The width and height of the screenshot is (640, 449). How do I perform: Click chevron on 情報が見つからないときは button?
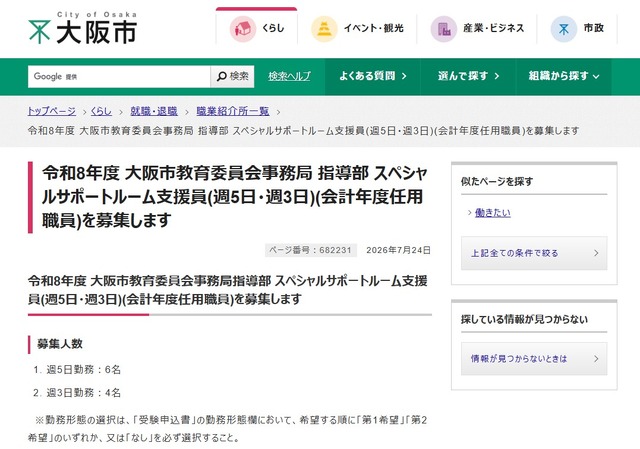pos(596,359)
